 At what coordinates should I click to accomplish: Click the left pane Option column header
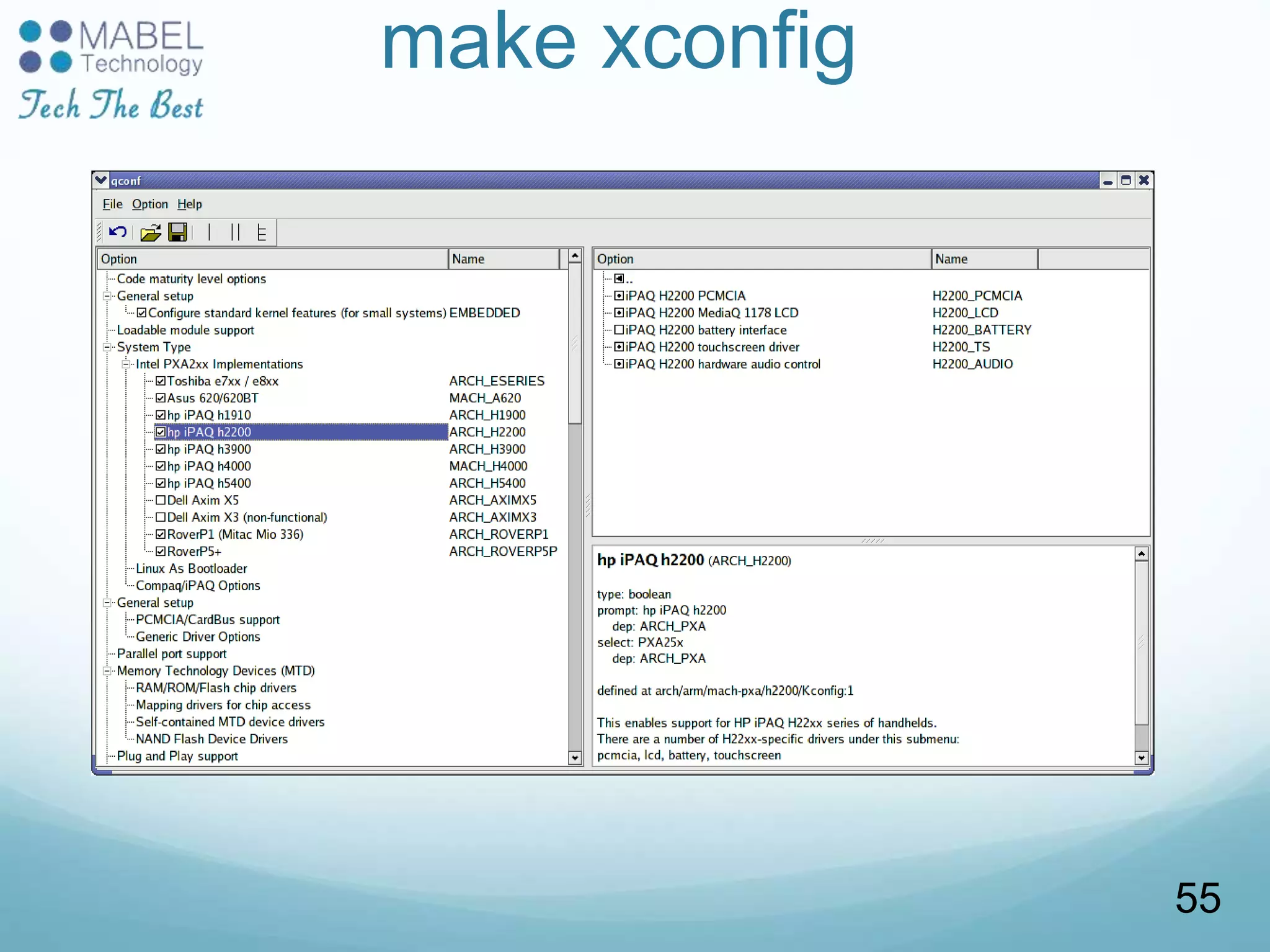click(272, 259)
